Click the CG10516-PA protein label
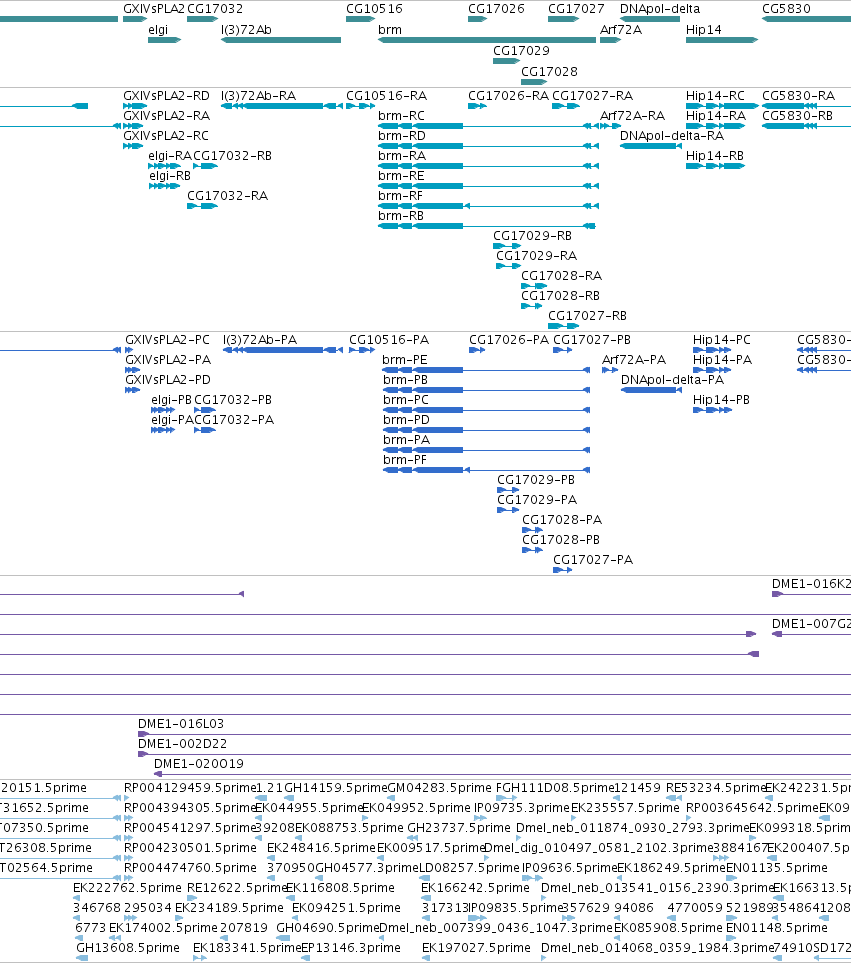This screenshot has width=851, height=963. point(389,340)
